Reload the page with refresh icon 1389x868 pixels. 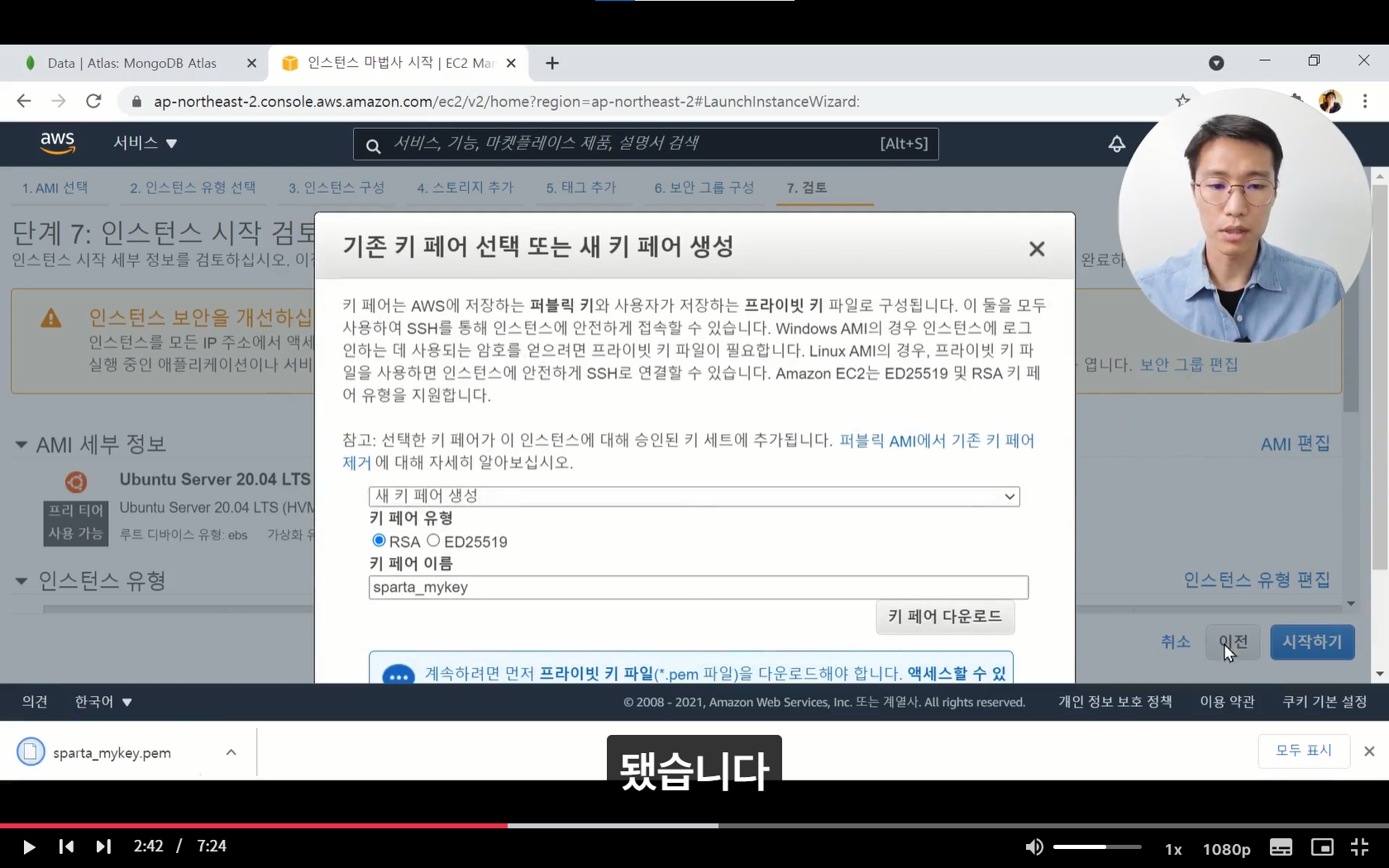tap(93, 101)
